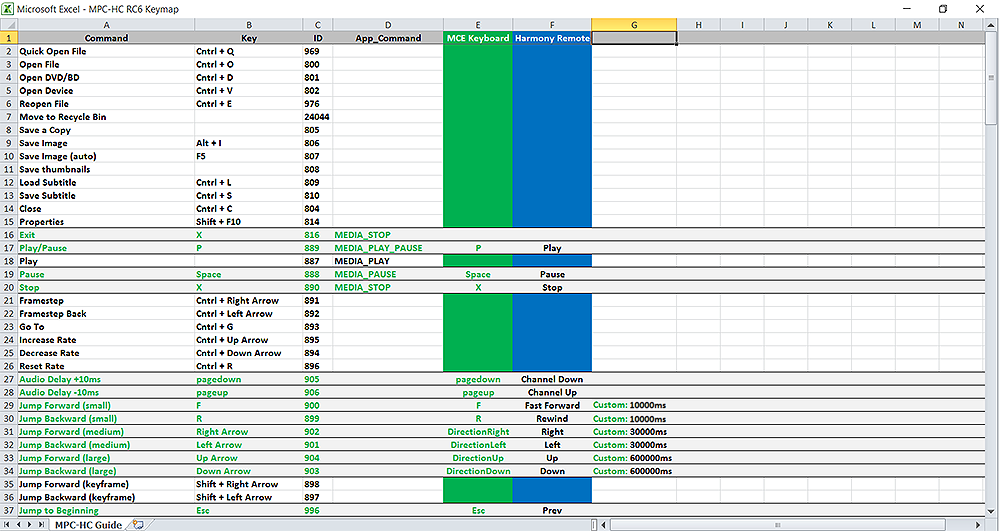The image size is (1000, 531).
Task: Click the previous sheet navigation arrow
Action: click(x=20, y=525)
